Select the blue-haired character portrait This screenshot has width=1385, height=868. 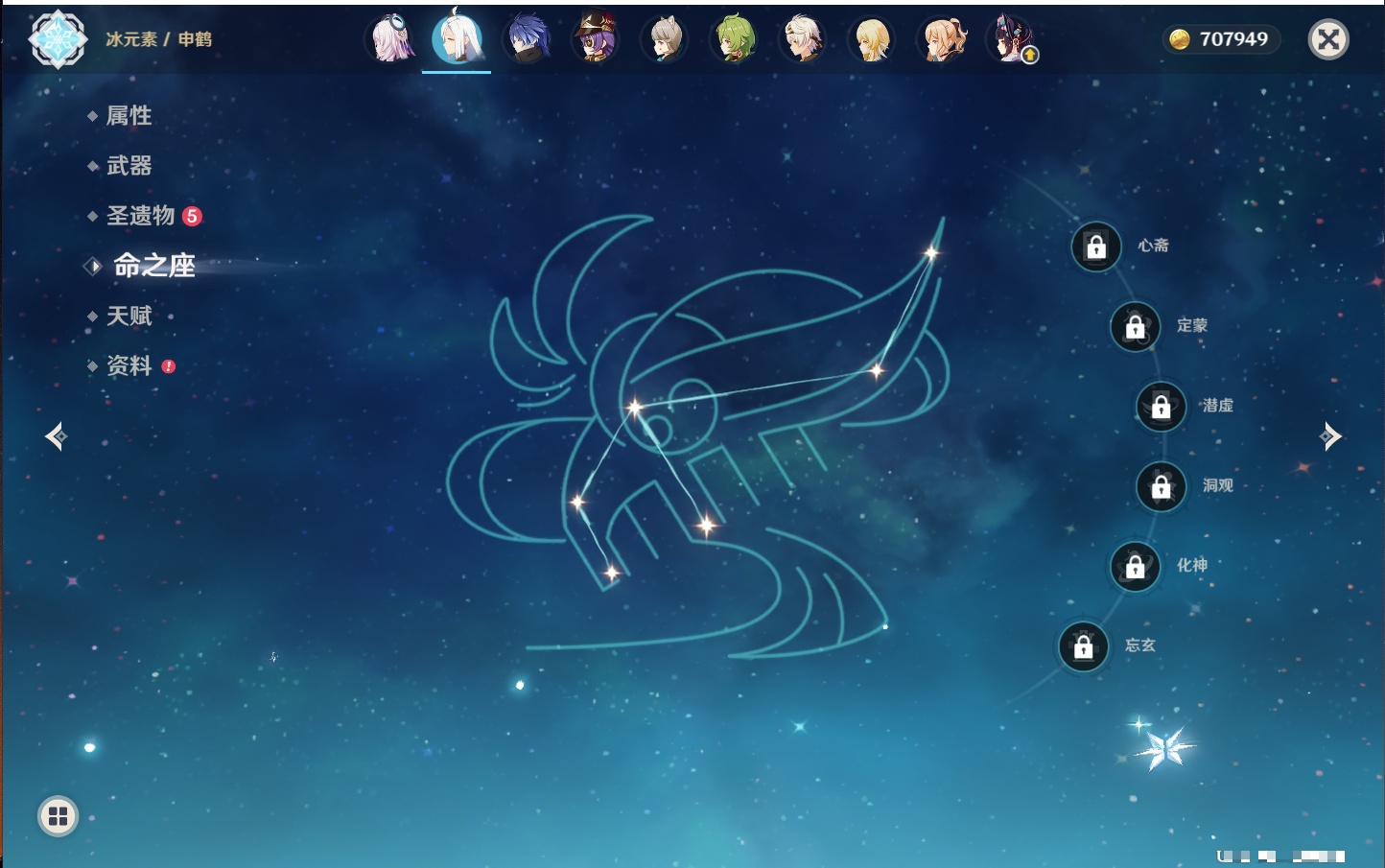click(527, 39)
